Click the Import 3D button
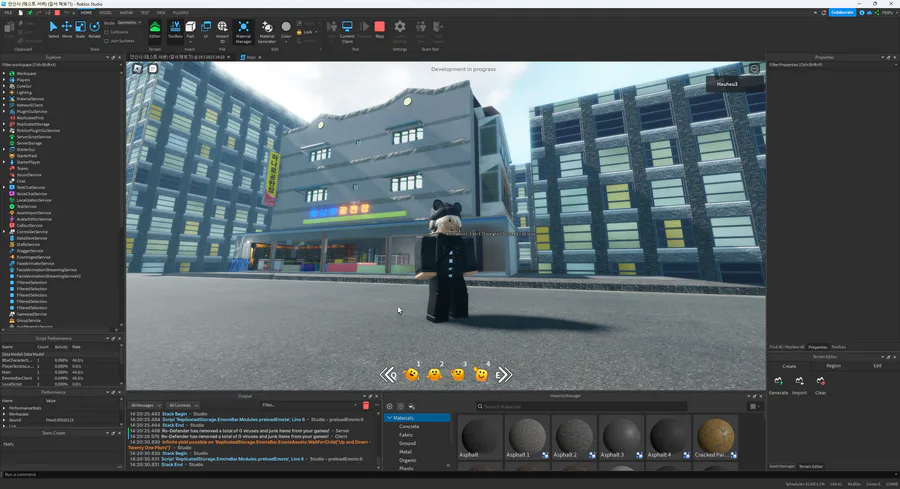 pos(222,31)
